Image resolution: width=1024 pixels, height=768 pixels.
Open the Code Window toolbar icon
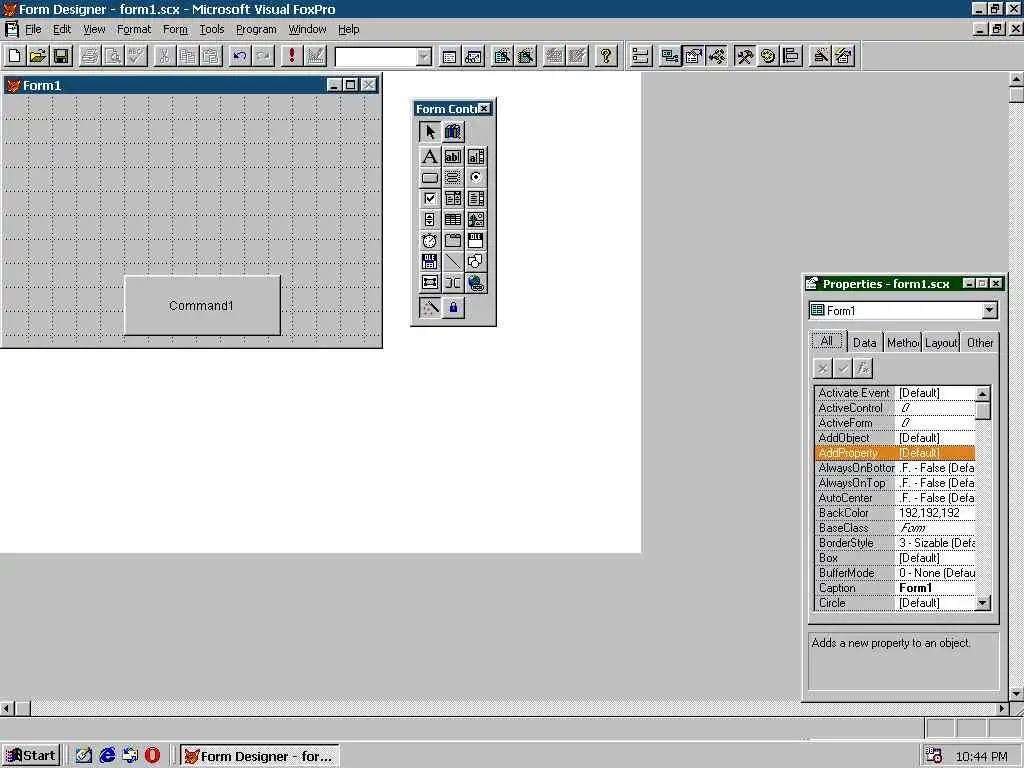716,56
